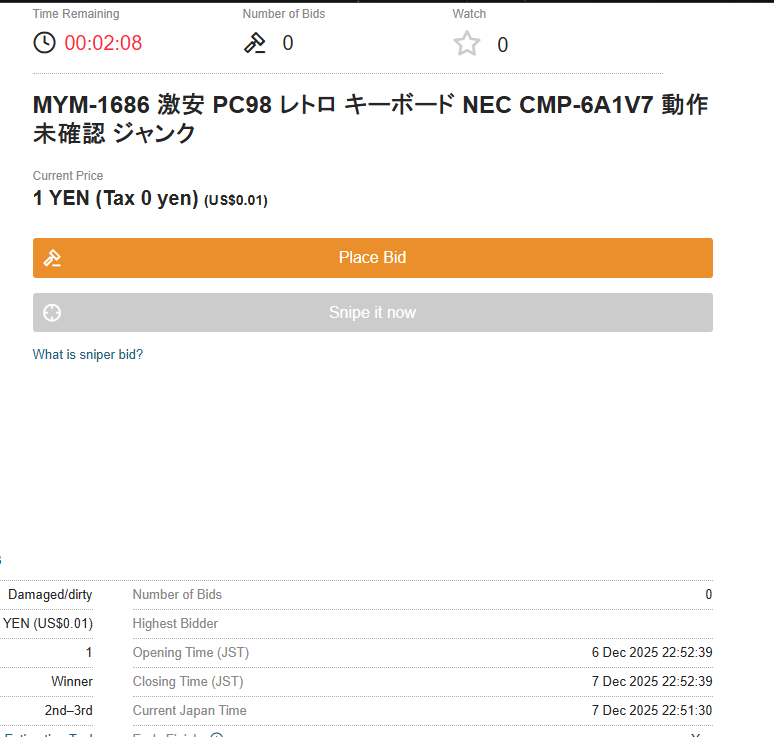Click the 2nd–3rd text in details table
This screenshot has width=774, height=737.
pyautogui.click(x=69, y=710)
